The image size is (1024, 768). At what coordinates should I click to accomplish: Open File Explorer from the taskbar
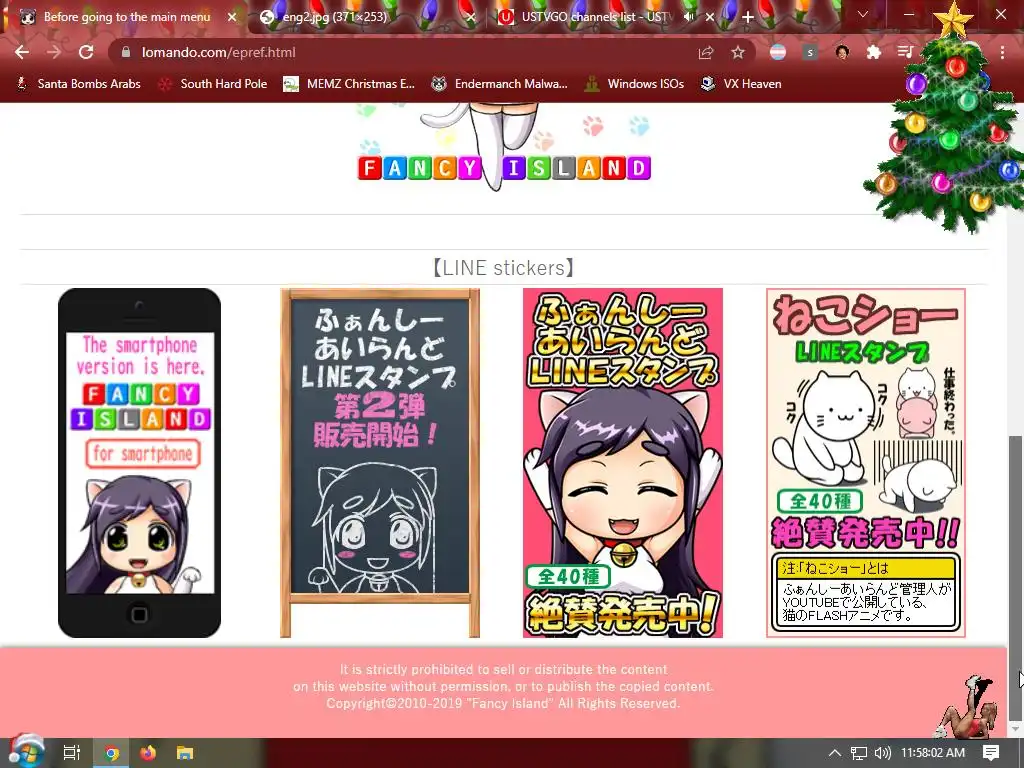click(x=185, y=753)
